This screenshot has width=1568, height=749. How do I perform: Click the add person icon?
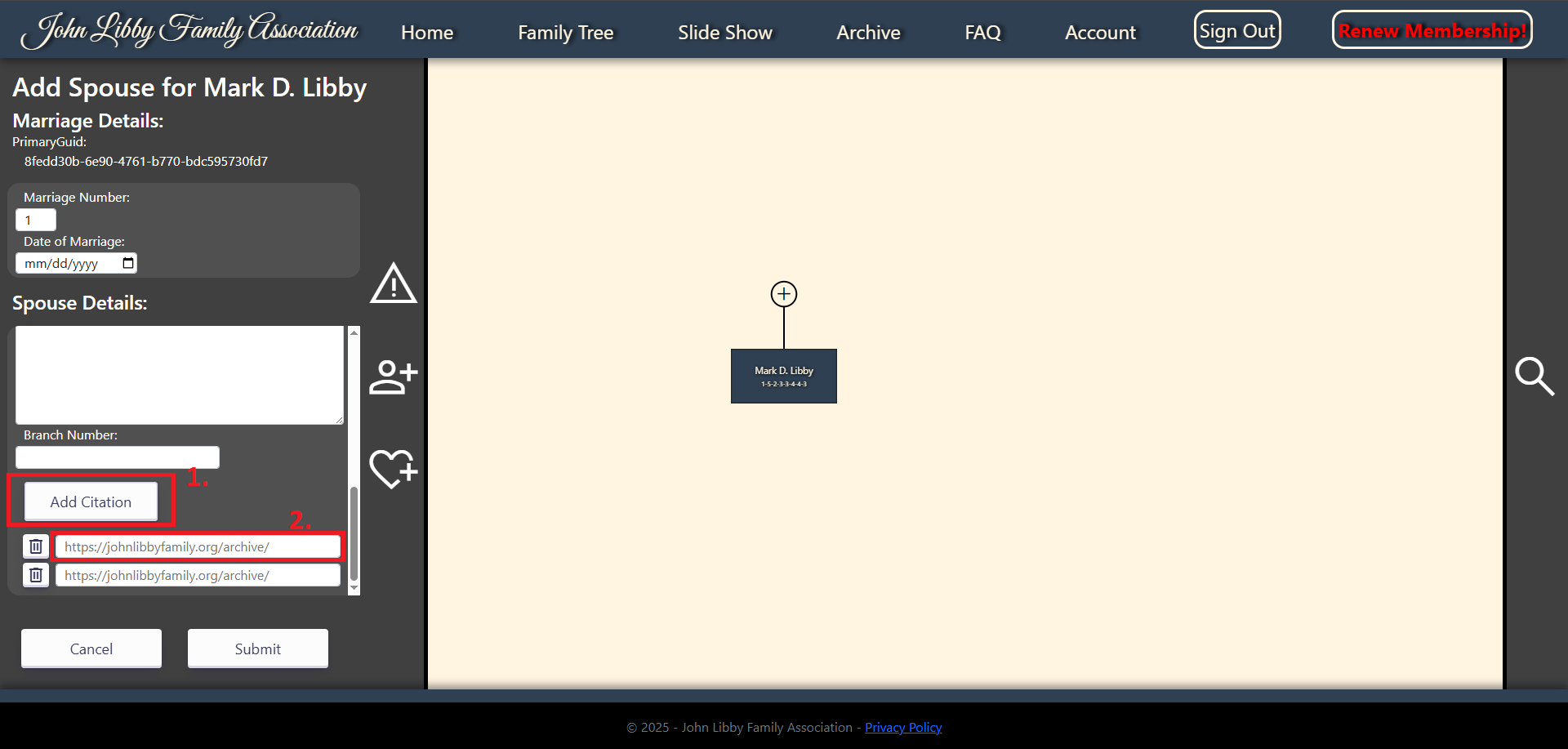[x=394, y=377]
